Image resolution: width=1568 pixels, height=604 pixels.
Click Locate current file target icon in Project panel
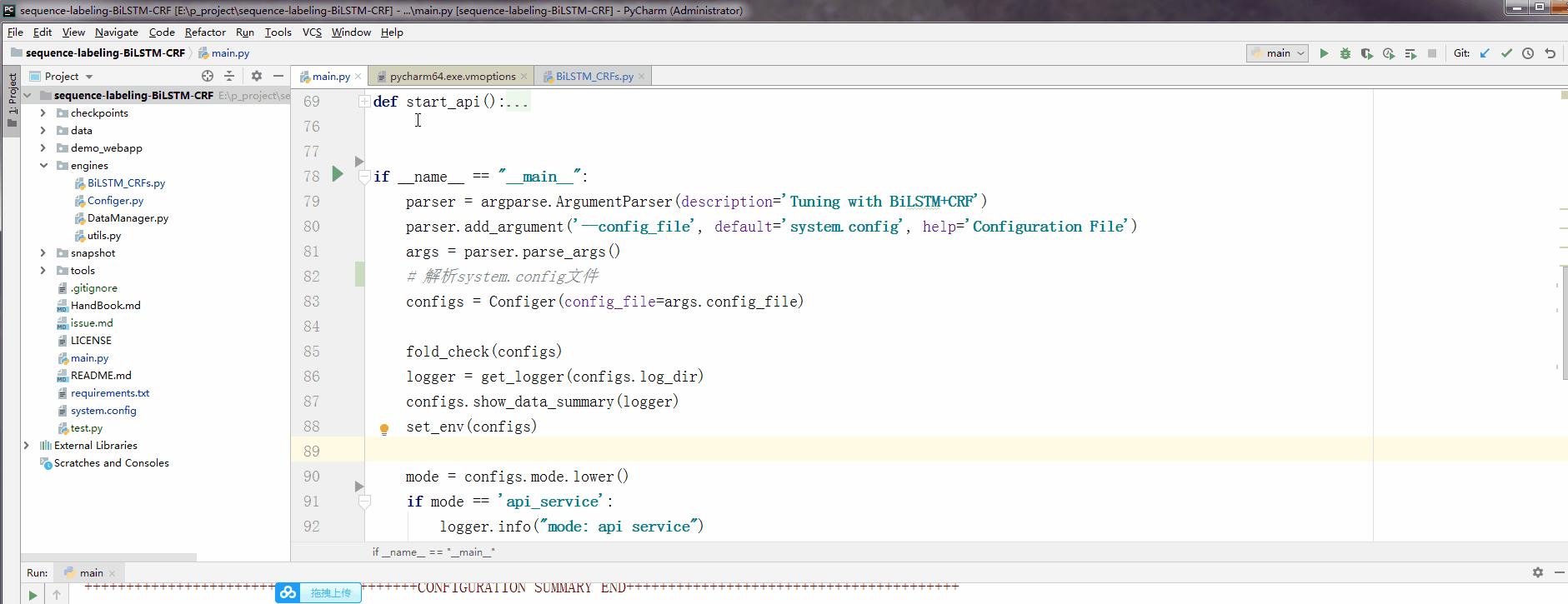point(208,76)
